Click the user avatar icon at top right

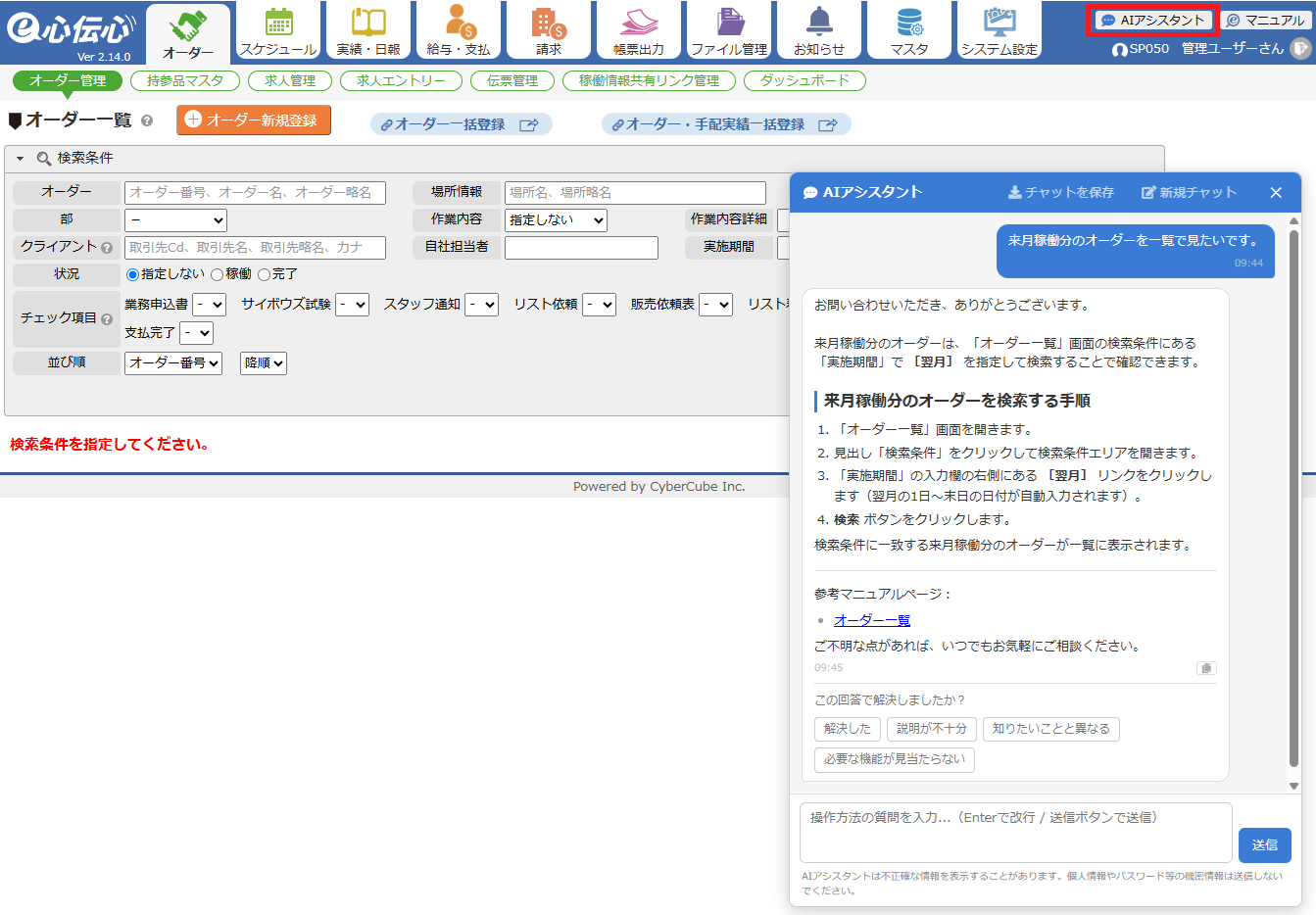[1300, 48]
